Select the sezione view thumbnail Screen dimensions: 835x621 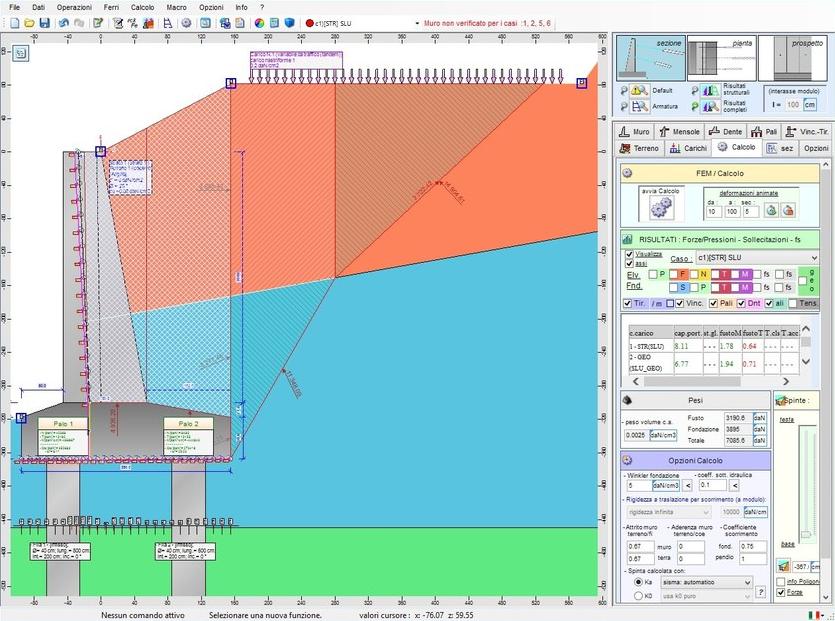(x=648, y=59)
